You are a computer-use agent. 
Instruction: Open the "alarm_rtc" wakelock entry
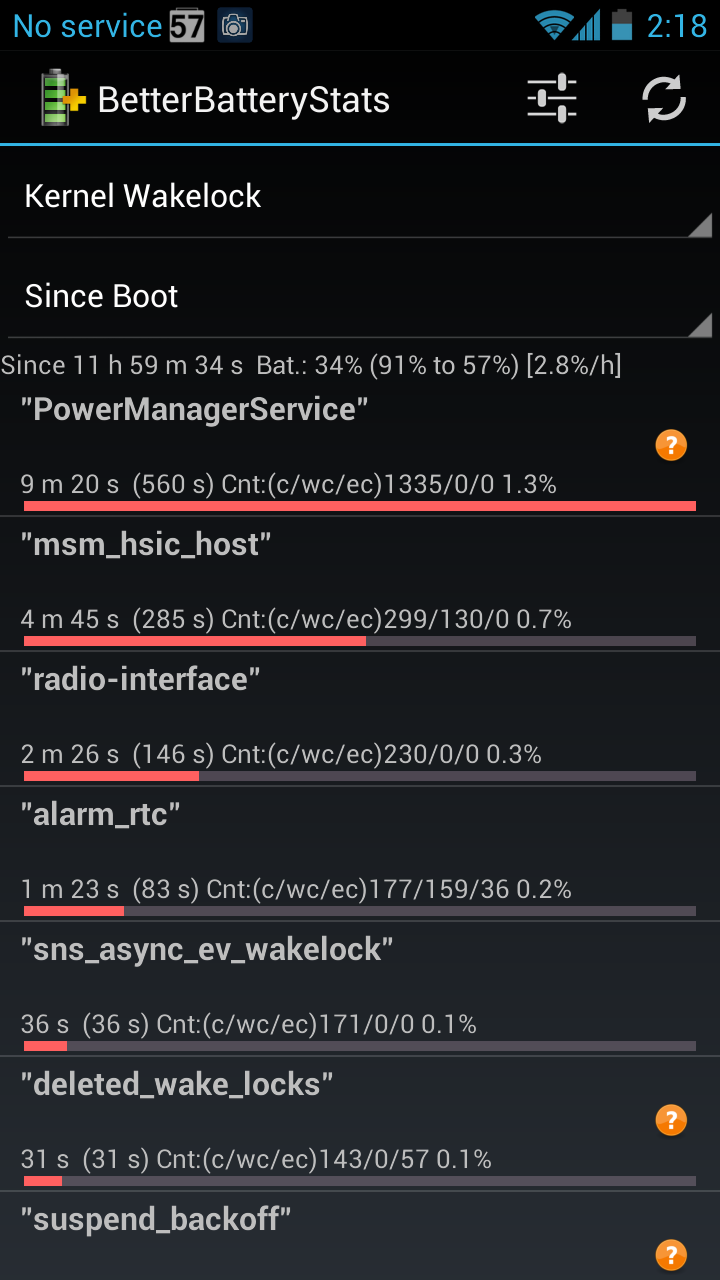[360, 854]
